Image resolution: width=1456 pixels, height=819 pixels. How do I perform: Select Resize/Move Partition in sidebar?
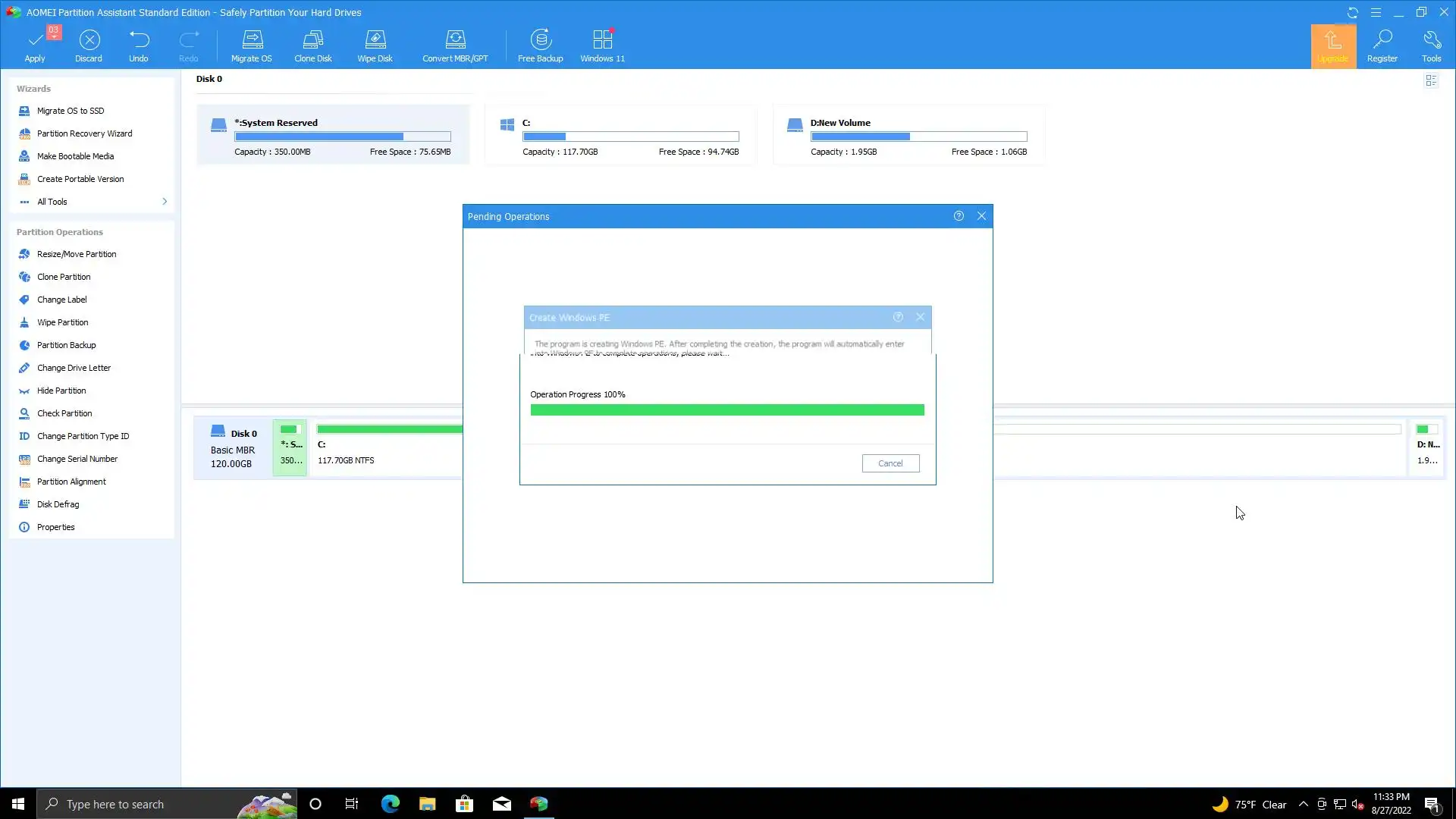click(77, 254)
